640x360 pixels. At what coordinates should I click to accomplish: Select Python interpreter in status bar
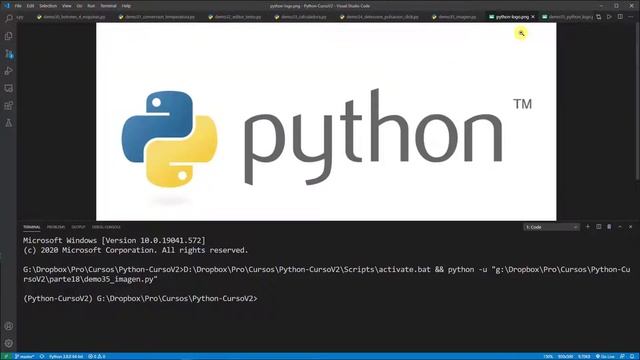(65, 356)
